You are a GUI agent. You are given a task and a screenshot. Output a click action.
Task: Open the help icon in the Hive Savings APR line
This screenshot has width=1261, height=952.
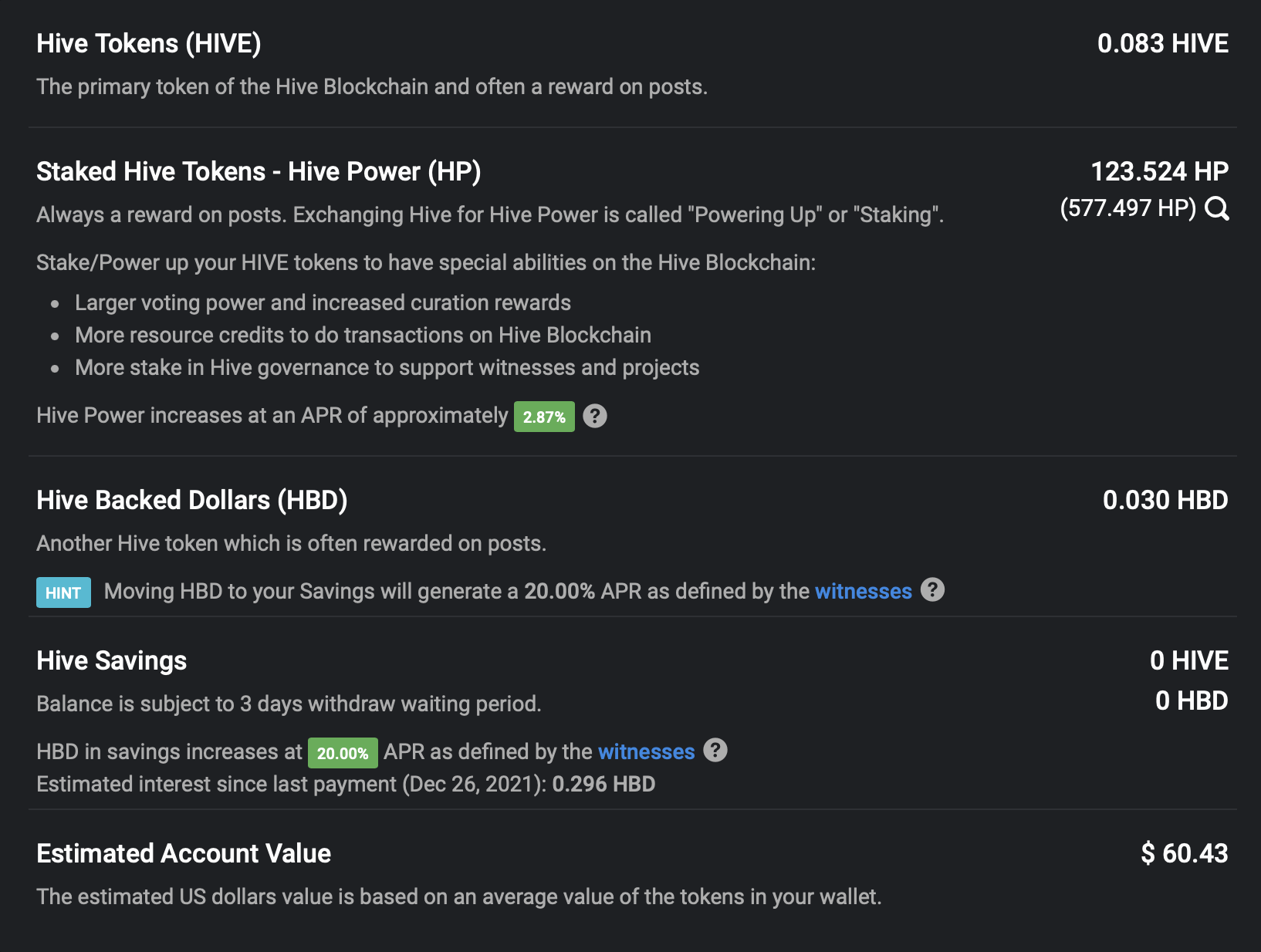715,751
